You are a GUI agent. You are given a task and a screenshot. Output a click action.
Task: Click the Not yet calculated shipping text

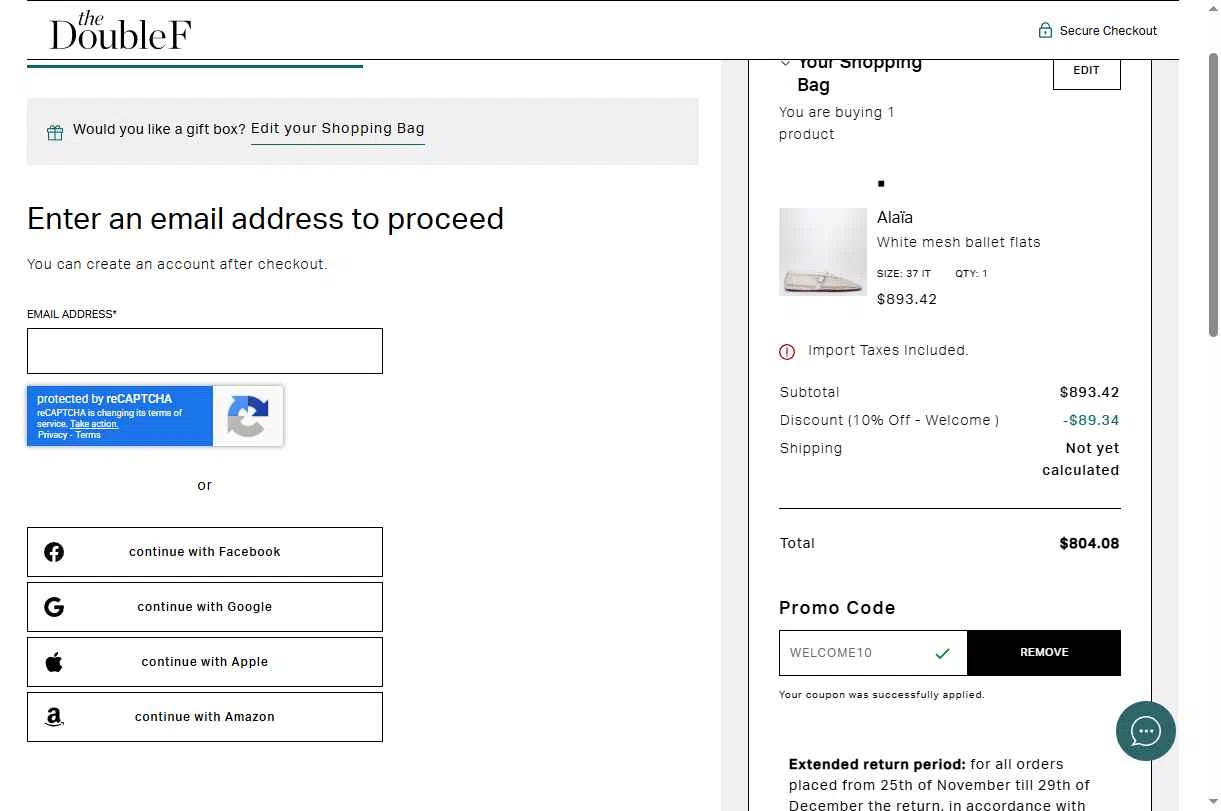[1081, 459]
